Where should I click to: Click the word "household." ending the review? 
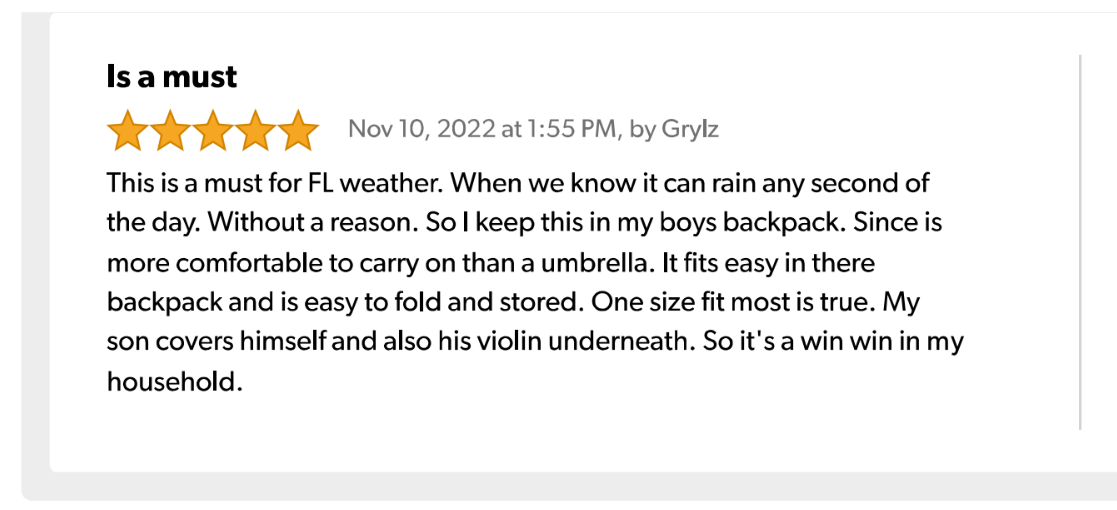pyautogui.click(x=174, y=381)
